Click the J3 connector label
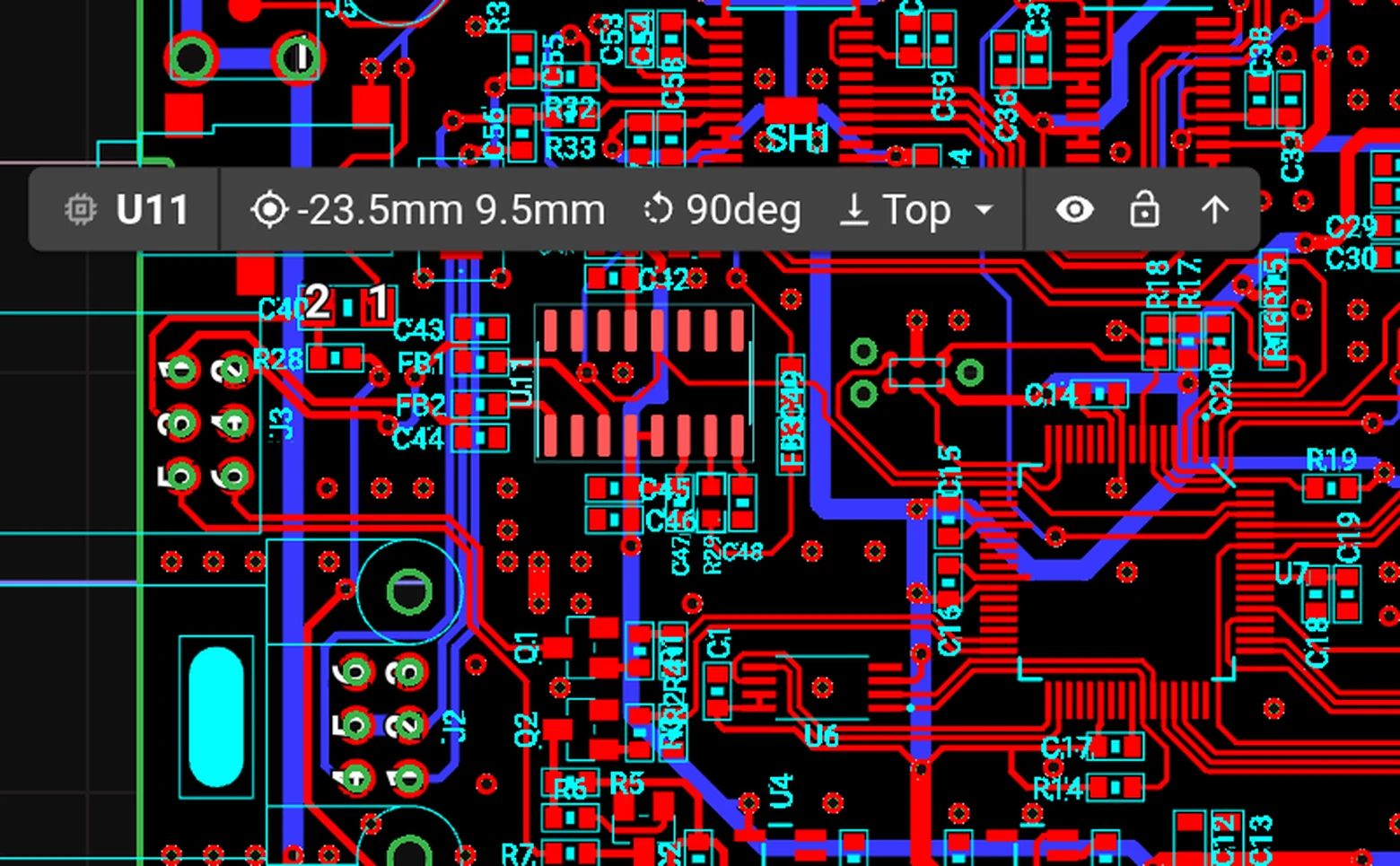Viewport: 1400px width, 866px height. click(282, 423)
